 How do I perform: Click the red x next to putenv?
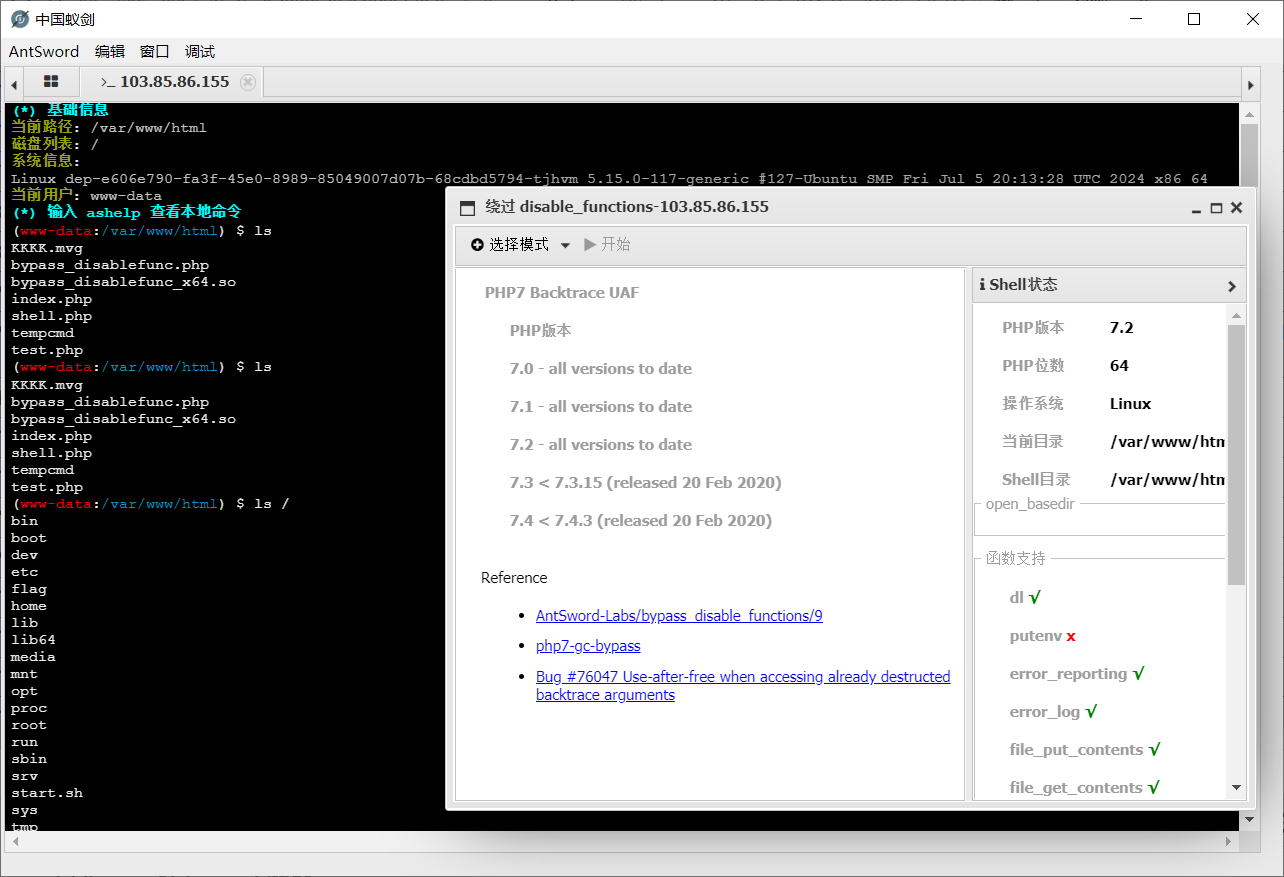pyautogui.click(x=1071, y=636)
